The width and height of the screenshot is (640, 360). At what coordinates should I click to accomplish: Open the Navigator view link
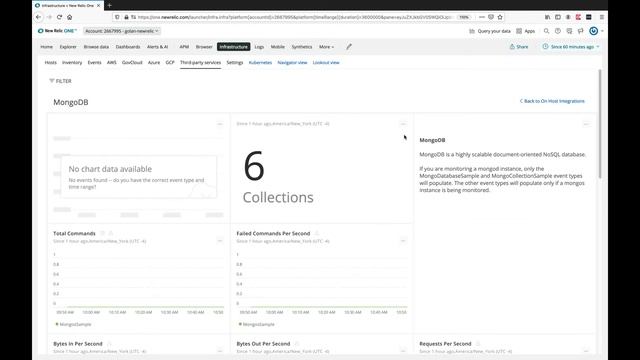coord(292,62)
